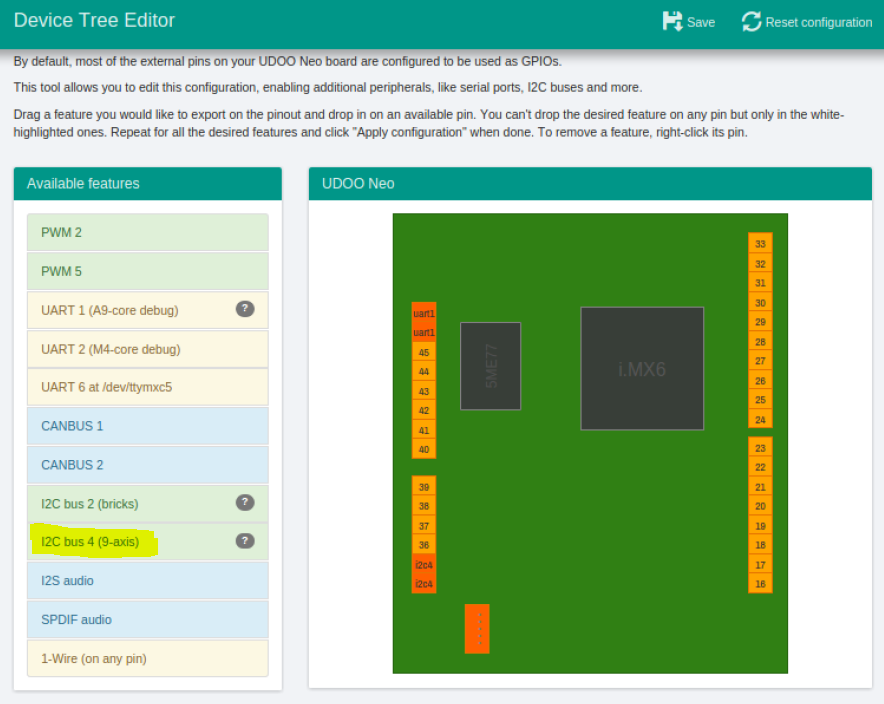Click the Device Tree Editor title
Viewport: 884px width, 704px height.
(x=94, y=20)
